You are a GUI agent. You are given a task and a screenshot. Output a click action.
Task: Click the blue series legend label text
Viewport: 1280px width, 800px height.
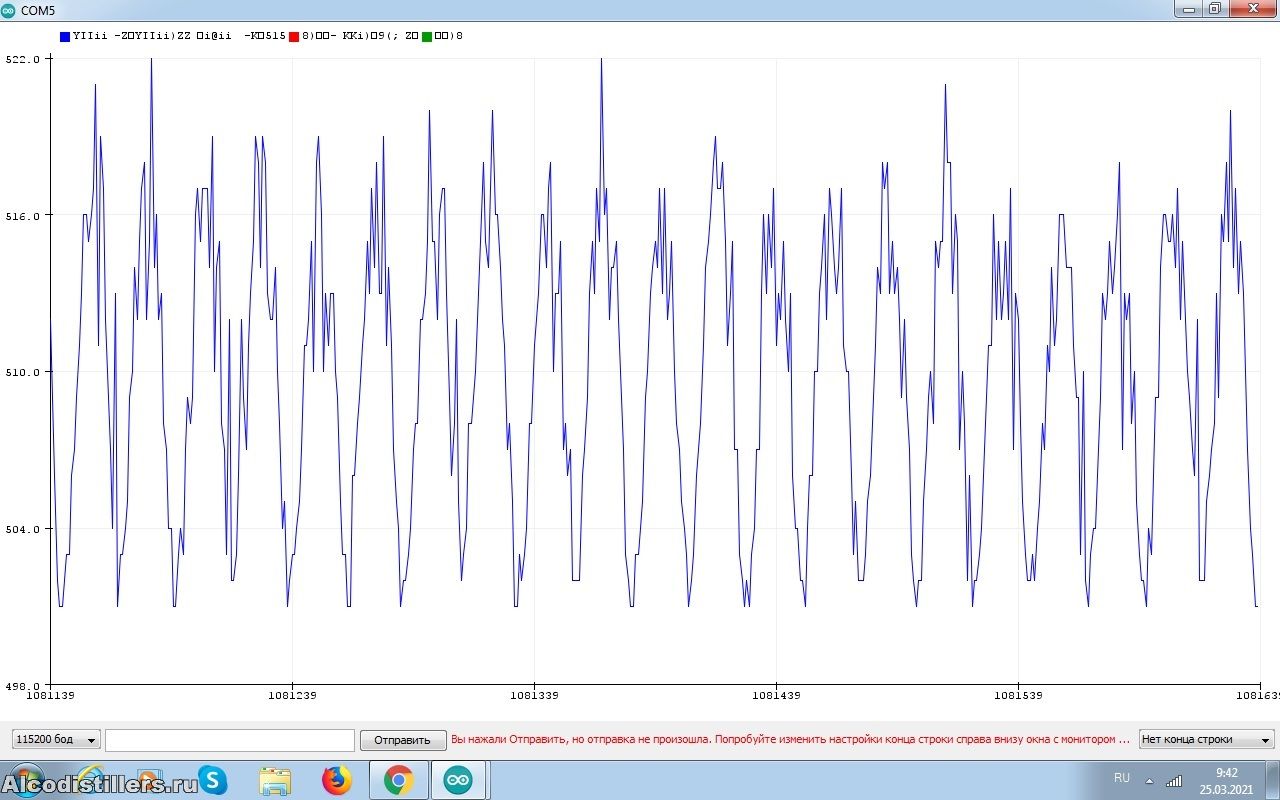click(179, 36)
